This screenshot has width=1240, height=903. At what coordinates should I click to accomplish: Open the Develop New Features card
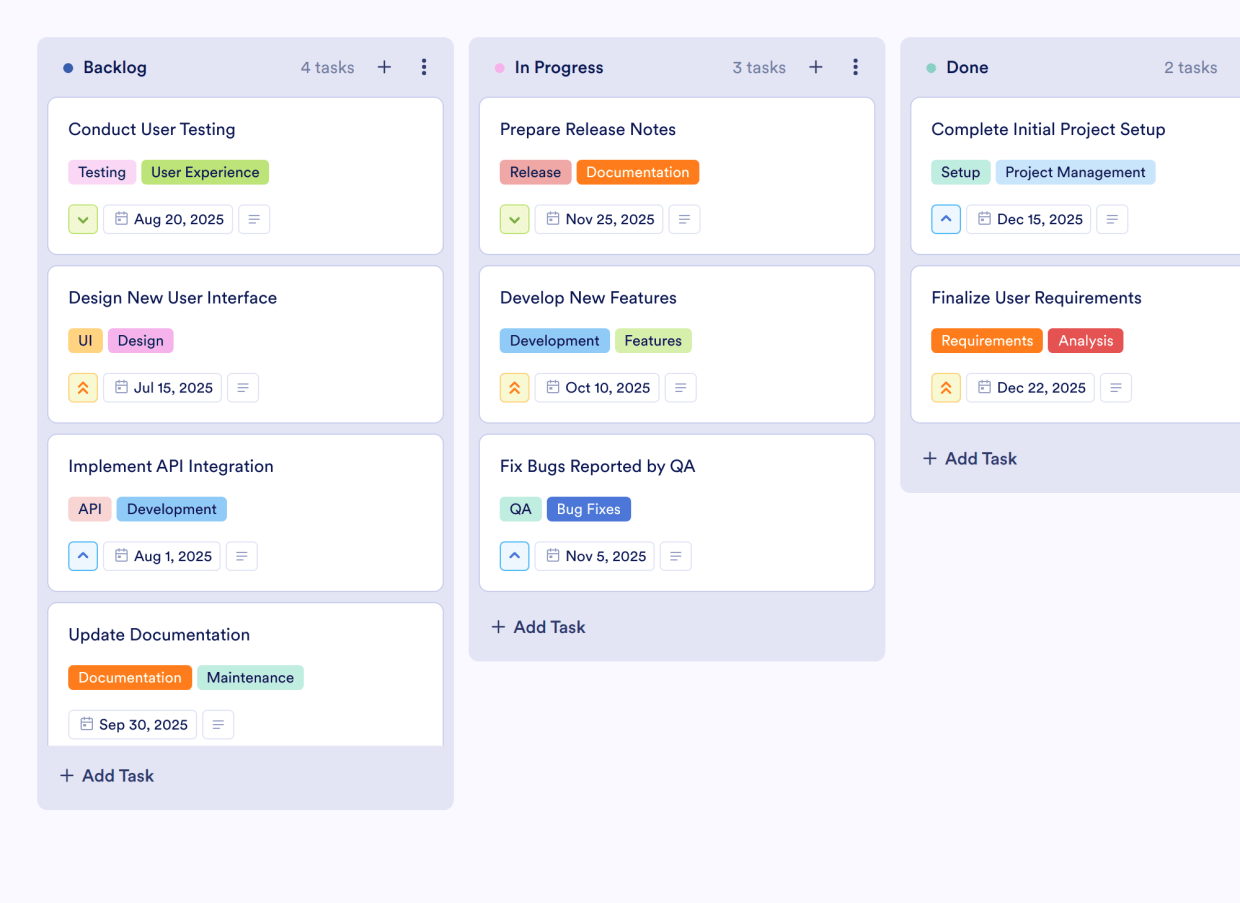tap(588, 297)
